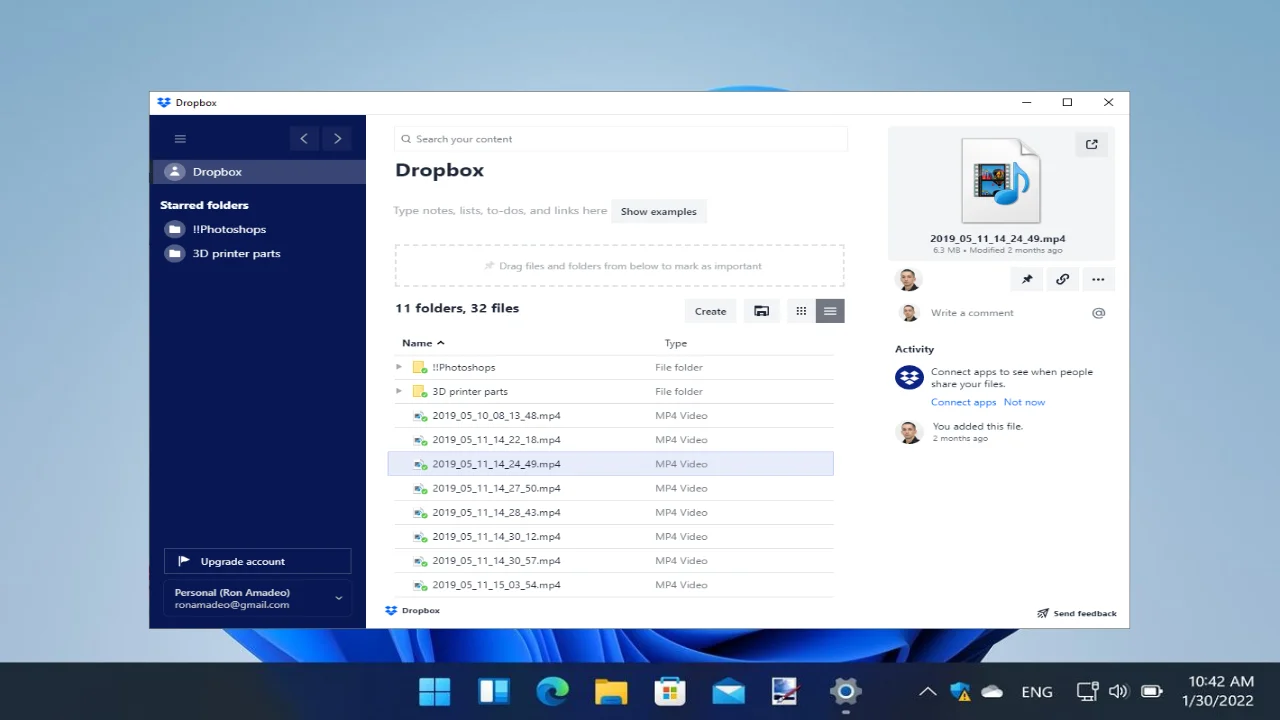Copy link with the chain icon
Screen dimensions: 1280x720
[1062, 280]
